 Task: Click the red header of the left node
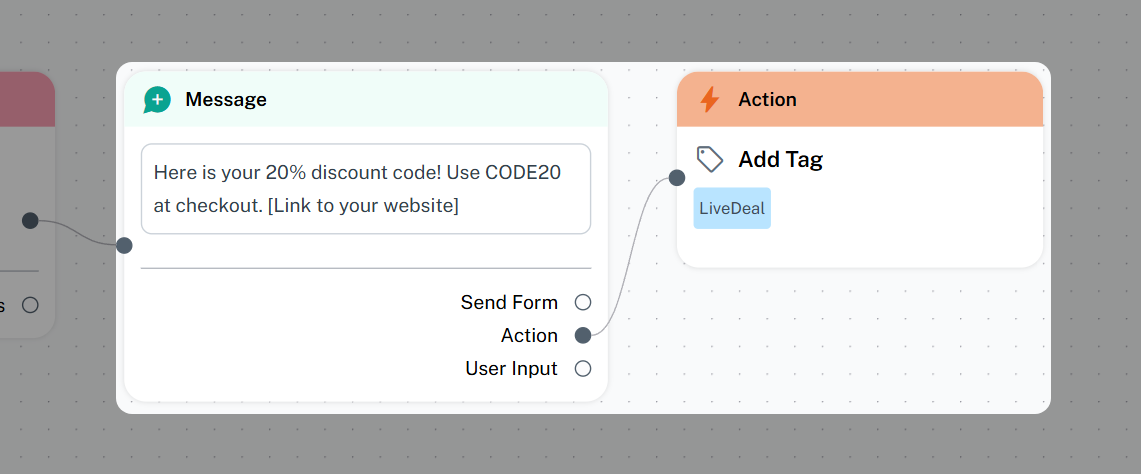point(26,99)
